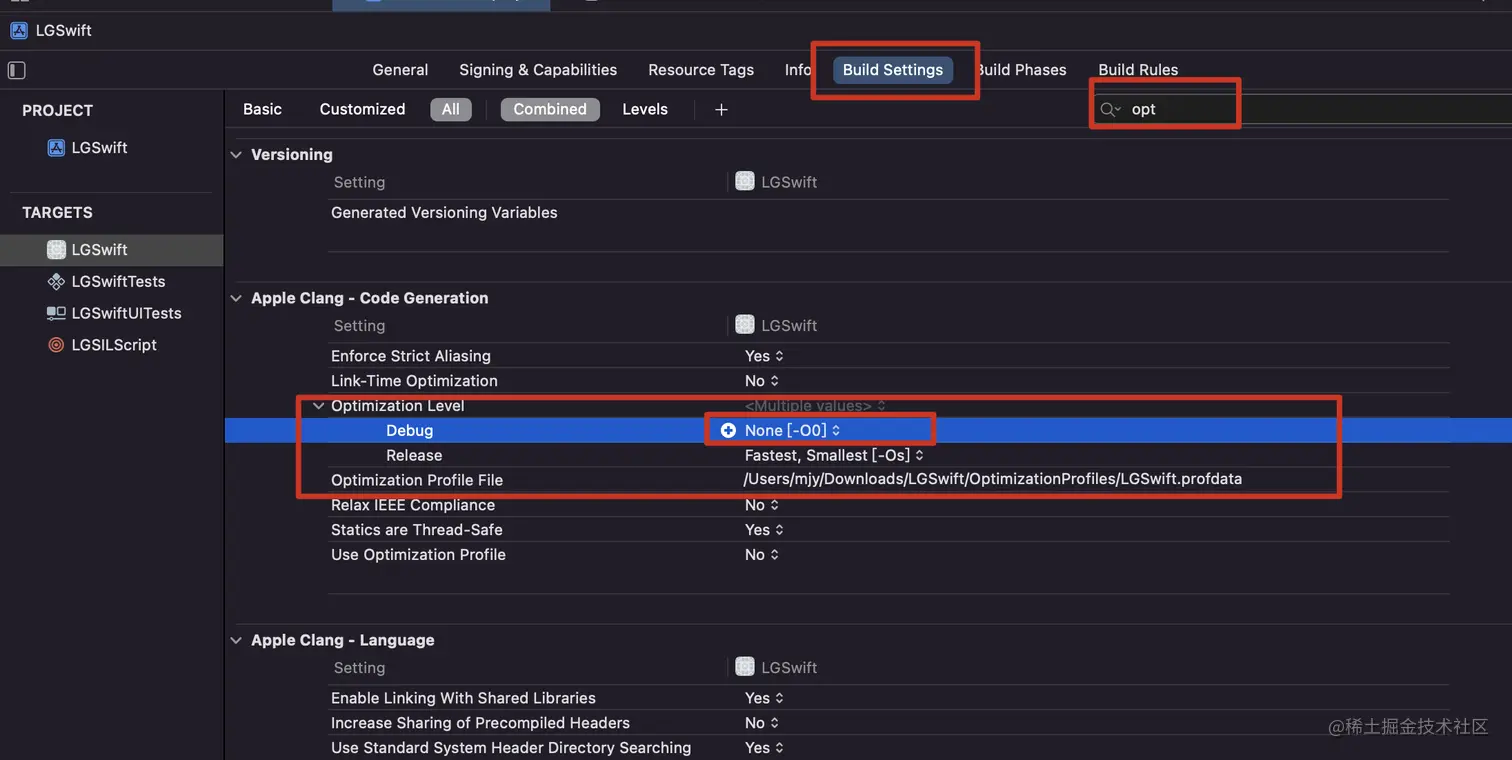Switch to Build Settings tab

[x=893, y=70]
